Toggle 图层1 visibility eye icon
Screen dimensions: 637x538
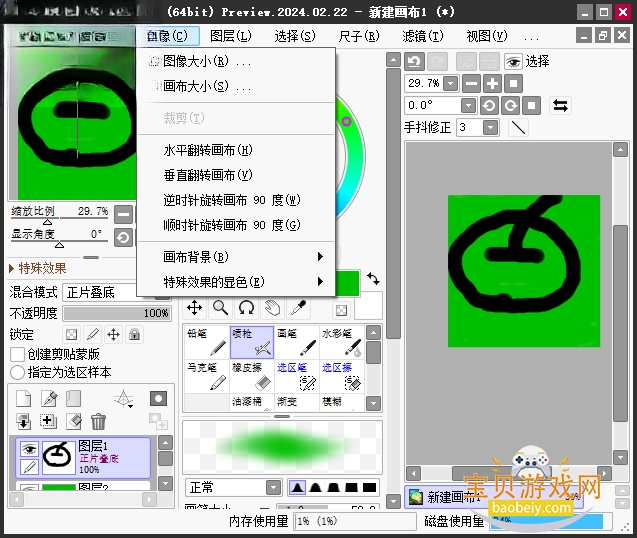point(29,449)
